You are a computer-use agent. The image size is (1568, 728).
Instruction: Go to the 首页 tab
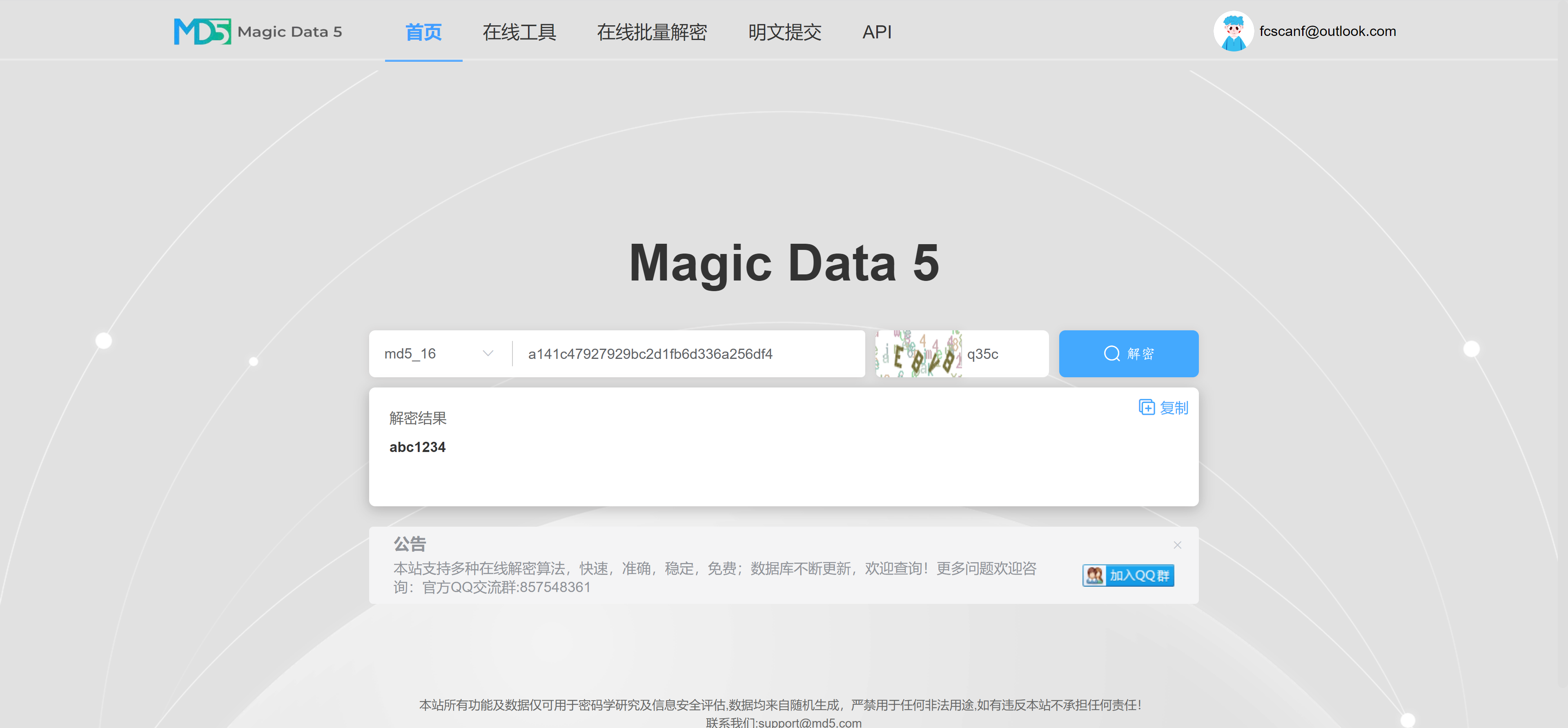423,32
